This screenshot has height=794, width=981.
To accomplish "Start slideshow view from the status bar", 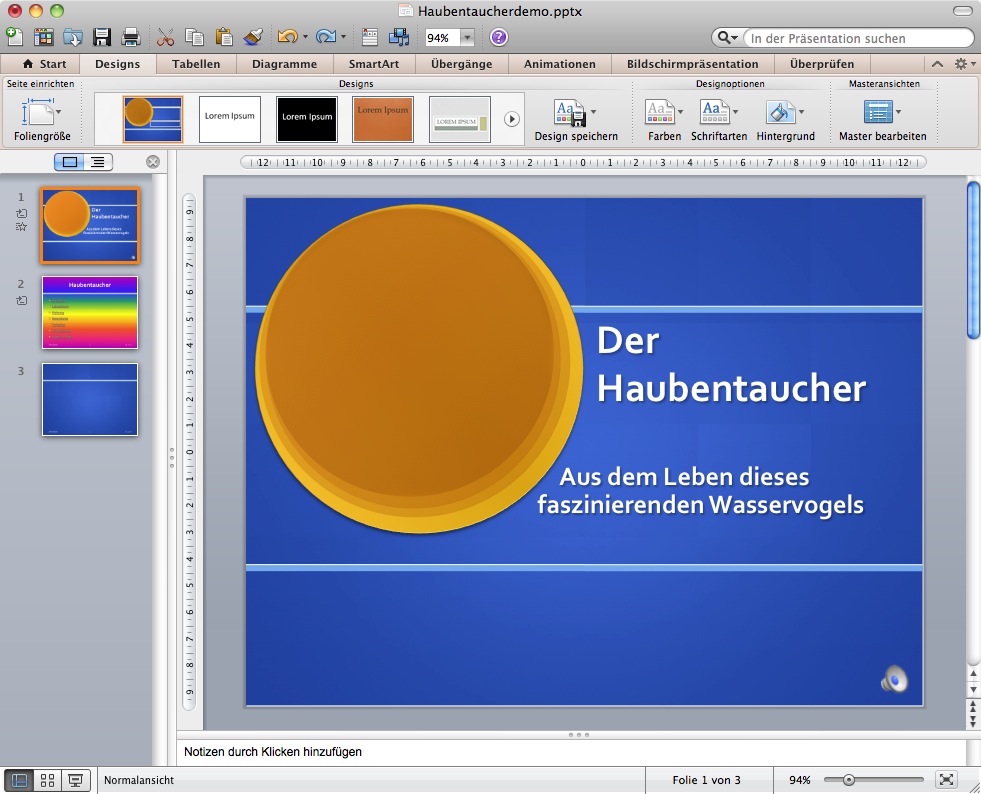I will pyautogui.click(x=74, y=780).
